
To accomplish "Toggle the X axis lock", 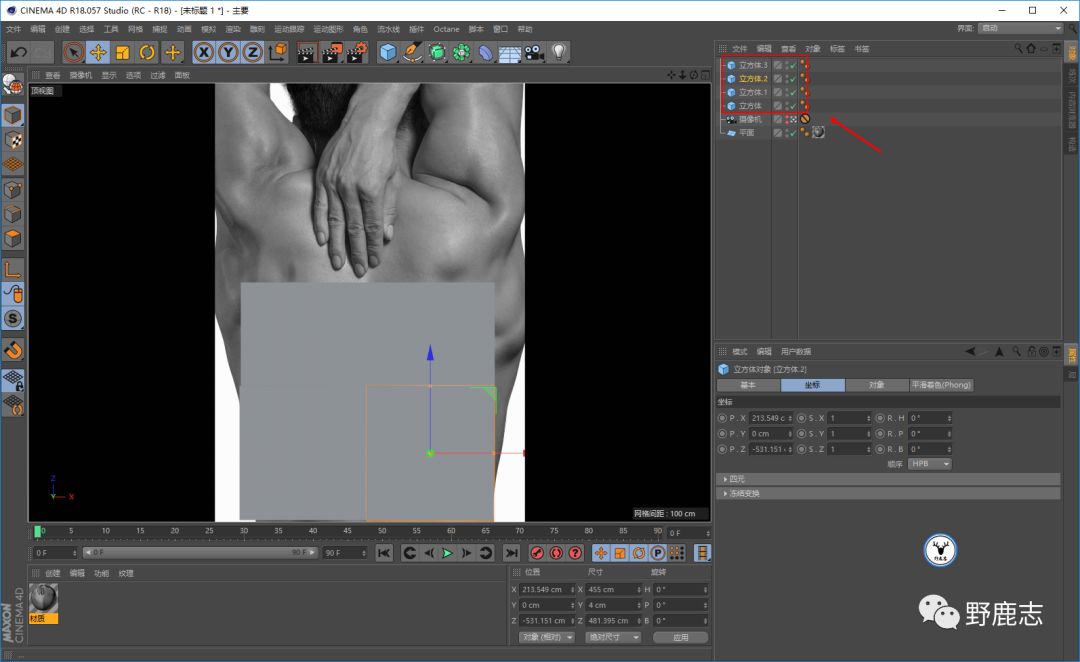I will (204, 52).
